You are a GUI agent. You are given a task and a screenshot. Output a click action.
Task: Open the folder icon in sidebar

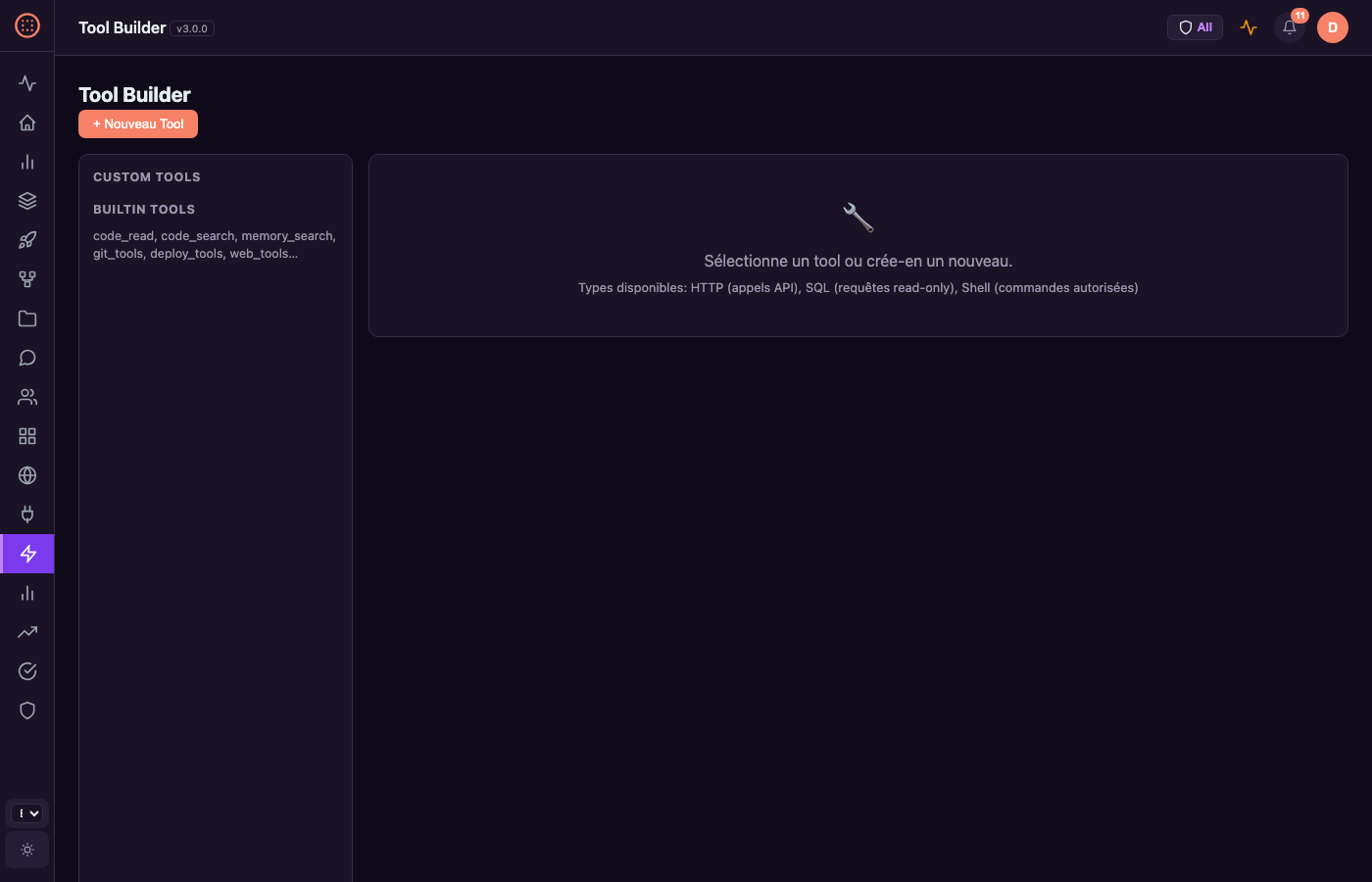click(27, 318)
